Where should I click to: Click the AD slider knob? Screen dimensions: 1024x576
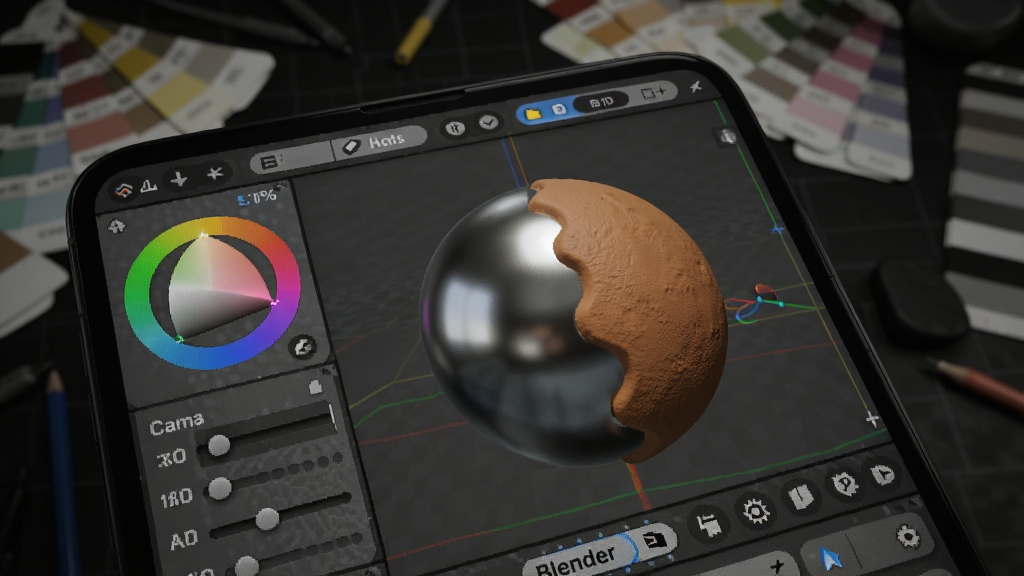[x=266, y=519]
